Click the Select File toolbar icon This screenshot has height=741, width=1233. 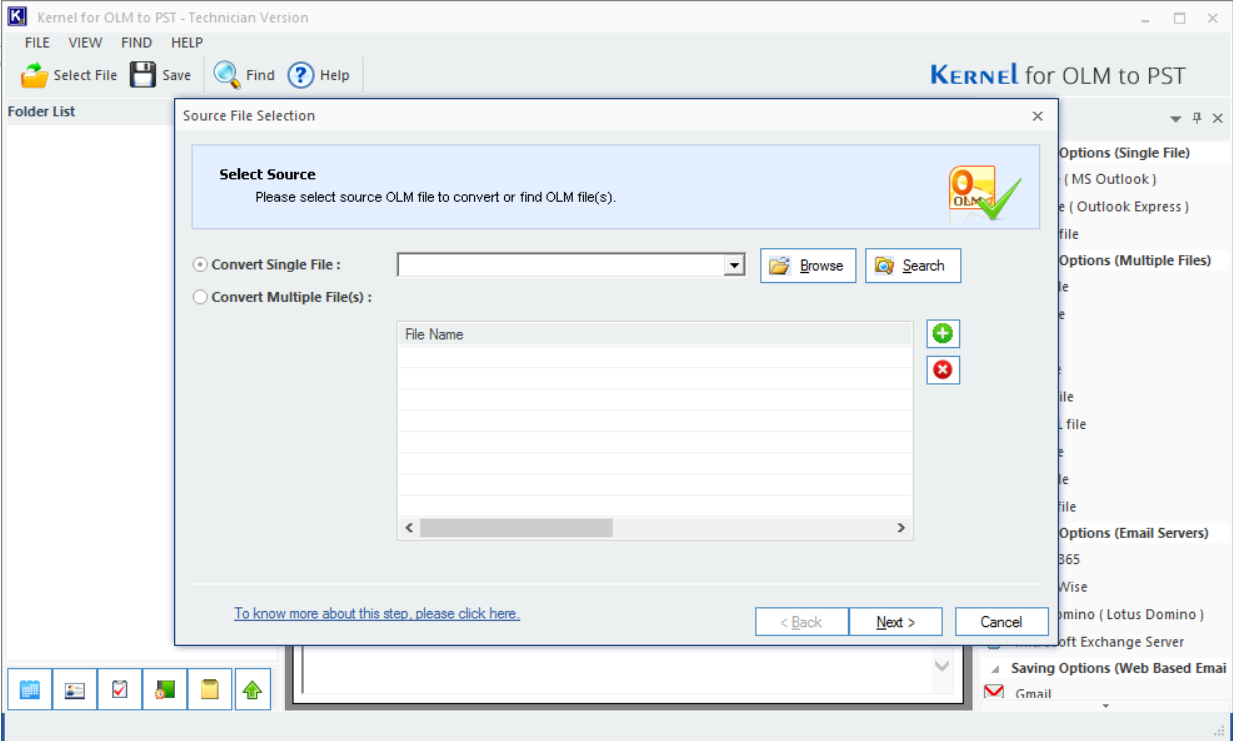35,75
